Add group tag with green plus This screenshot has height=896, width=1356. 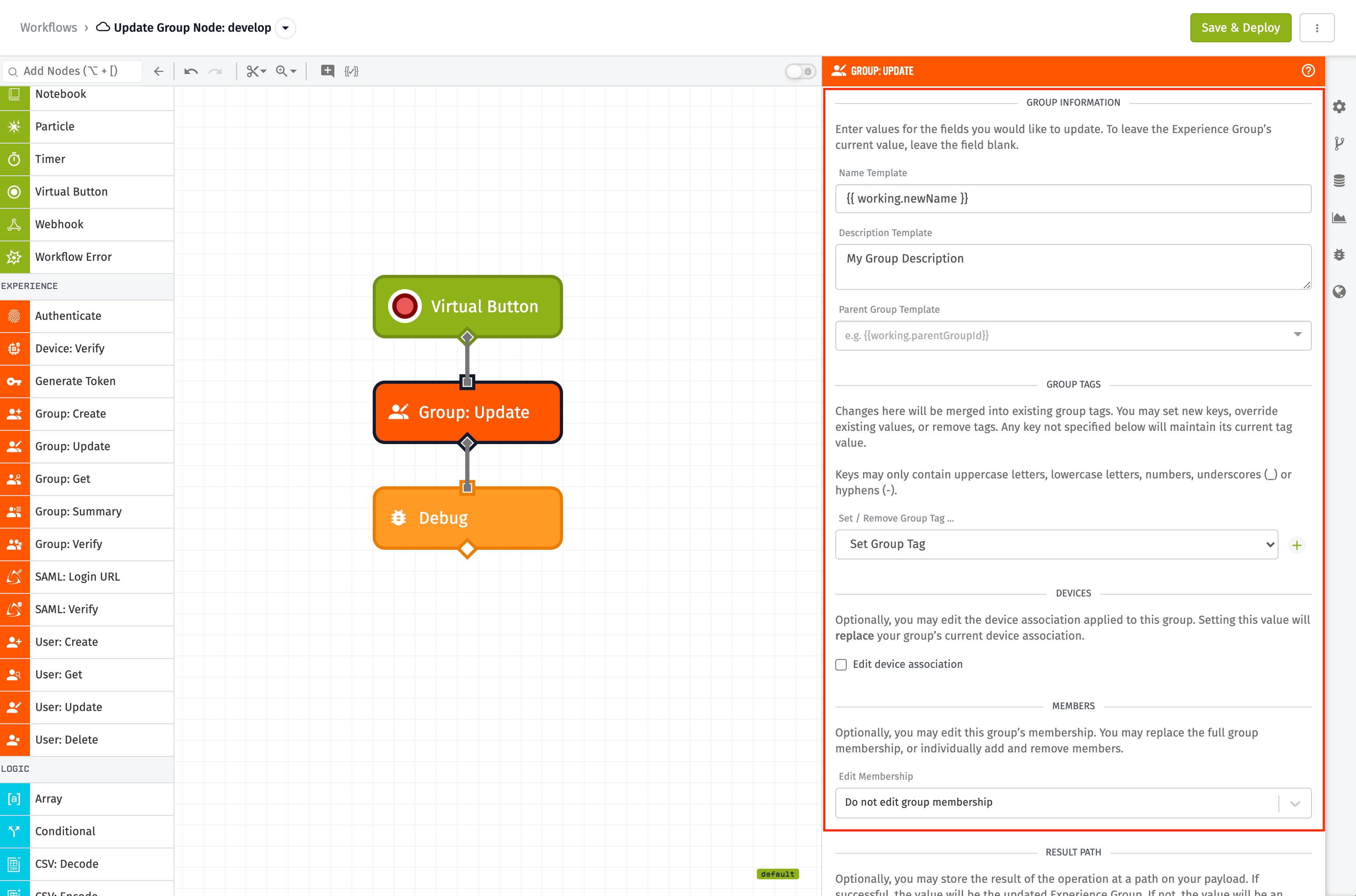click(x=1297, y=545)
